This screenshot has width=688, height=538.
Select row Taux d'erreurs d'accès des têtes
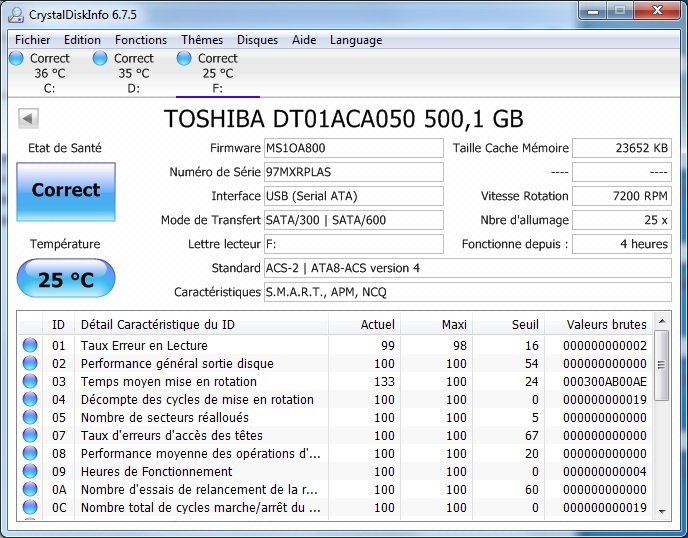click(x=335, y=435)
